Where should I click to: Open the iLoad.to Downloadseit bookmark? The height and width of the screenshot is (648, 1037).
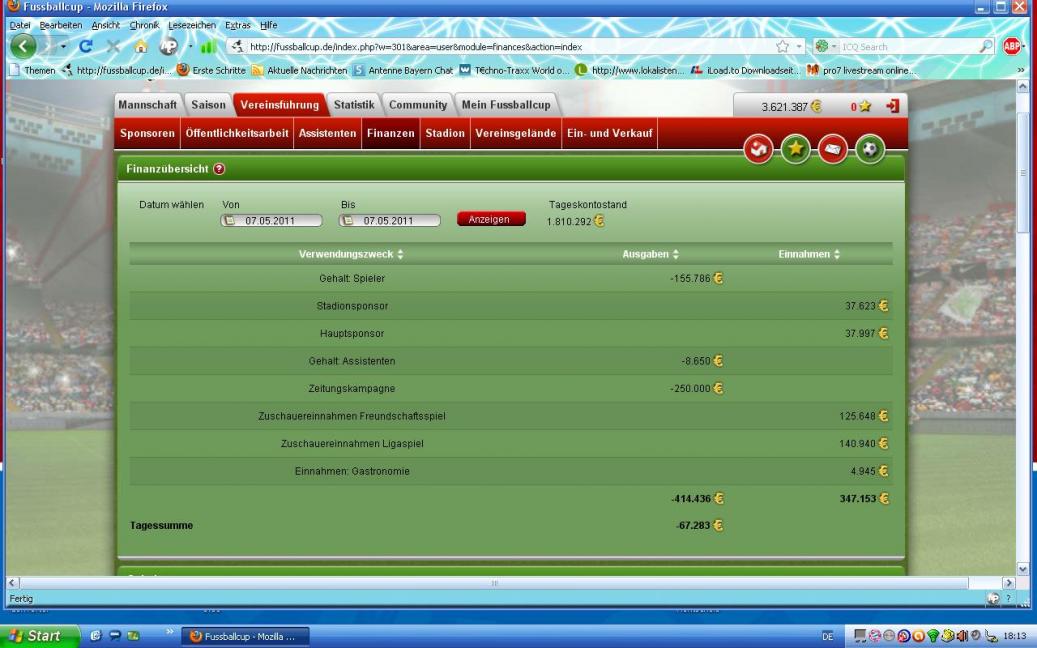(745, 70)
